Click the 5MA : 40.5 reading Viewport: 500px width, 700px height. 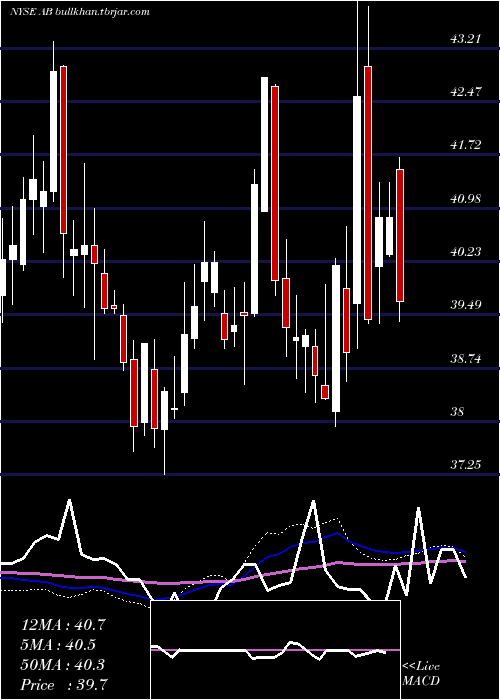[x=58, y=645]
